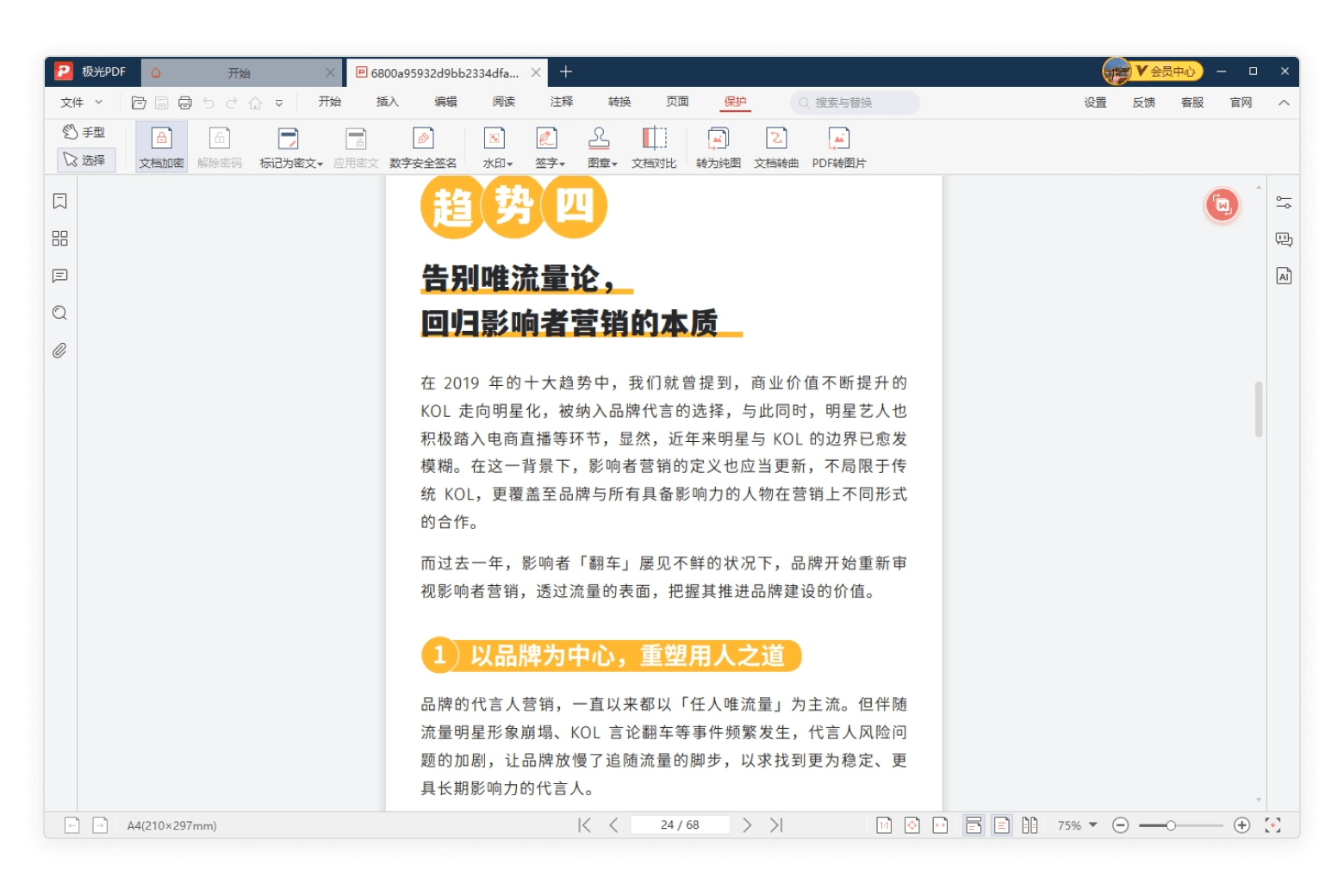Screen dimensions: 1344x896
Task: Click Convert Text to Curves (文档转曲)
Action: pos(776,147)
